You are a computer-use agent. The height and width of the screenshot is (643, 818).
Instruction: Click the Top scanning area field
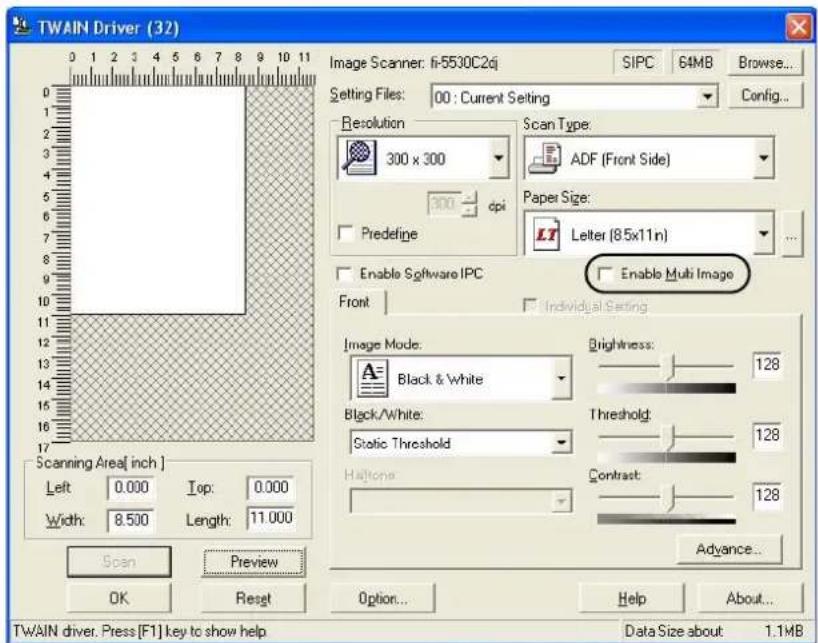point(271,488)
